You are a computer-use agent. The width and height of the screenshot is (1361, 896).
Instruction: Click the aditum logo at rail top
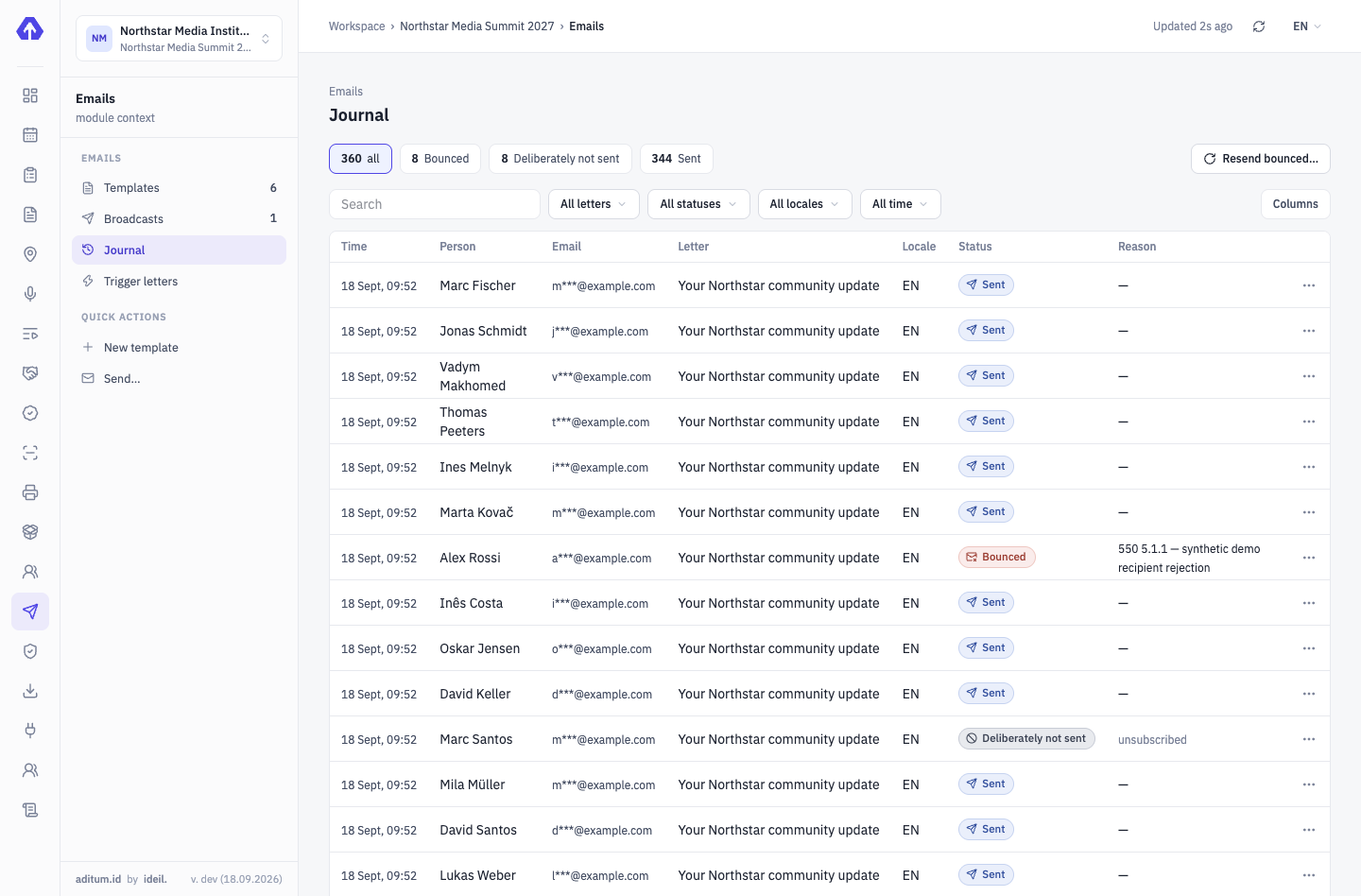point(30,29)
